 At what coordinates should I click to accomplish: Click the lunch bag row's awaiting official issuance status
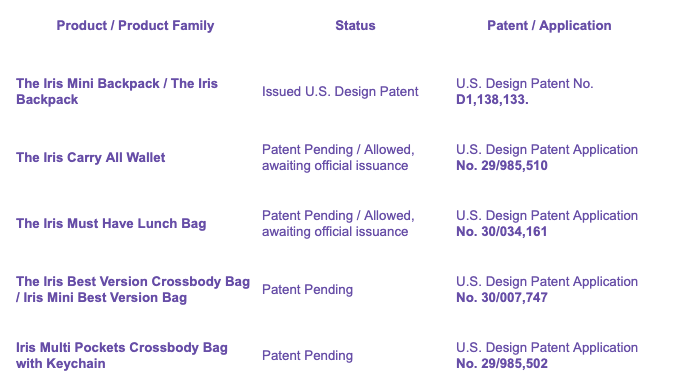point(335,232)
